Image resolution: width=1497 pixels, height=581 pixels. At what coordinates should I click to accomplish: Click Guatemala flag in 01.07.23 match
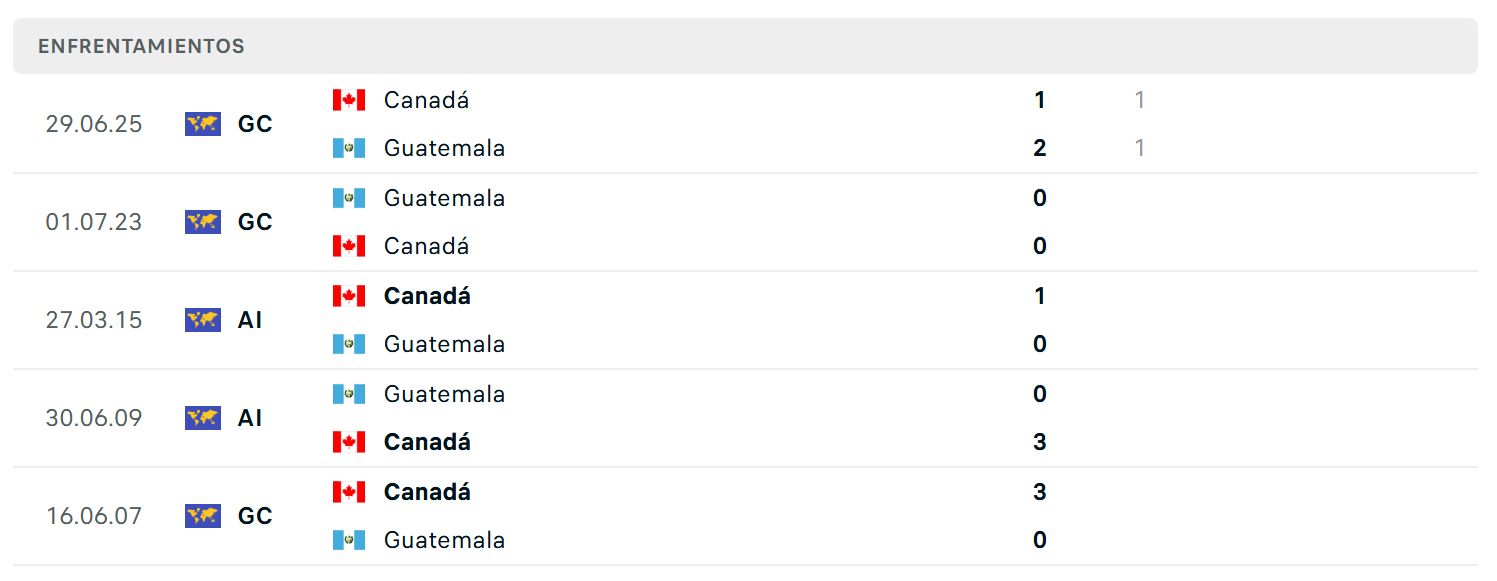click(x=349, y=198)
